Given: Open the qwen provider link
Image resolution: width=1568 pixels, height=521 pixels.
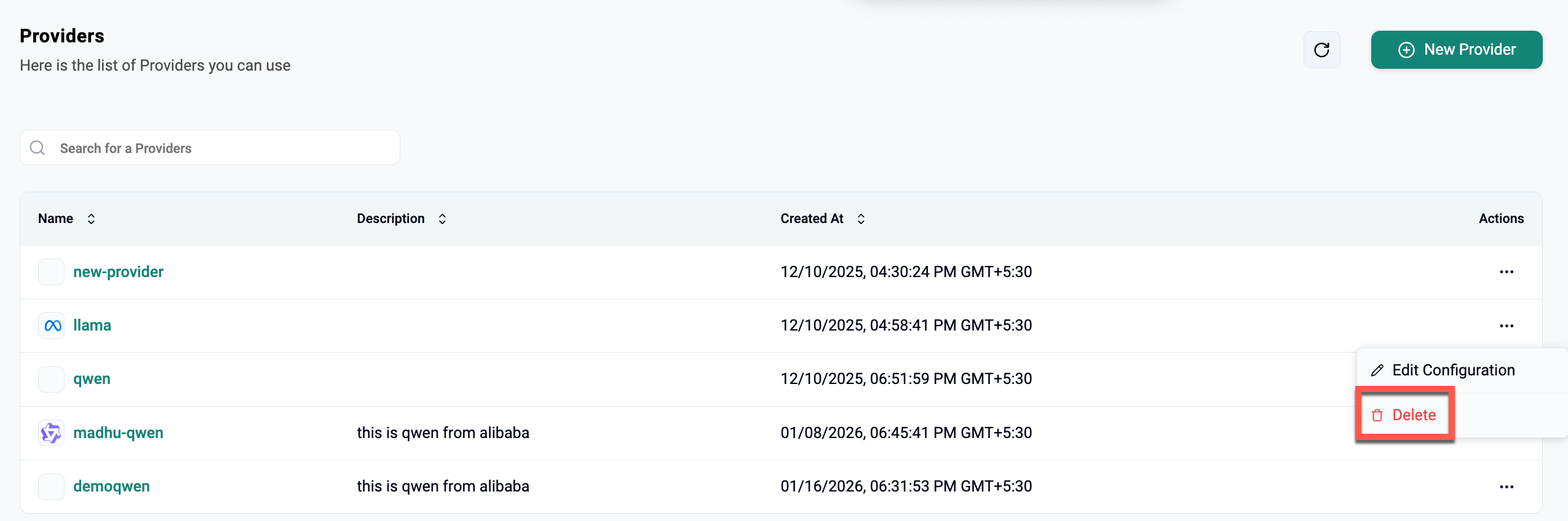Looking at the screenshot, I should (x=92, y=379).
